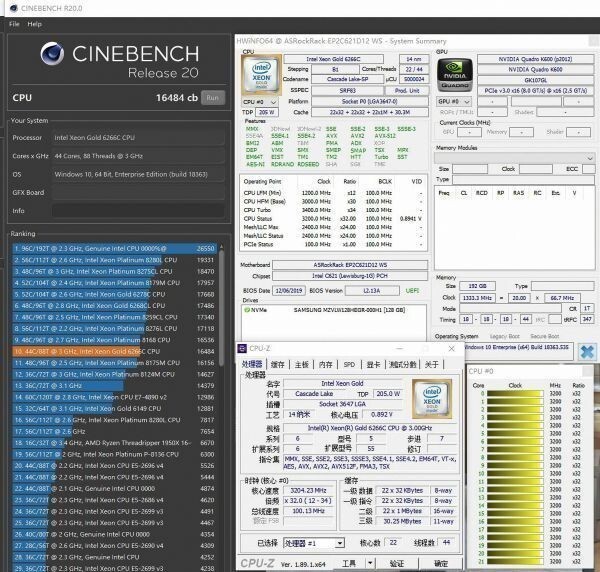
Task: Select highlighted ranking row Xeon Gold 6266C
Action: (115, 351)
